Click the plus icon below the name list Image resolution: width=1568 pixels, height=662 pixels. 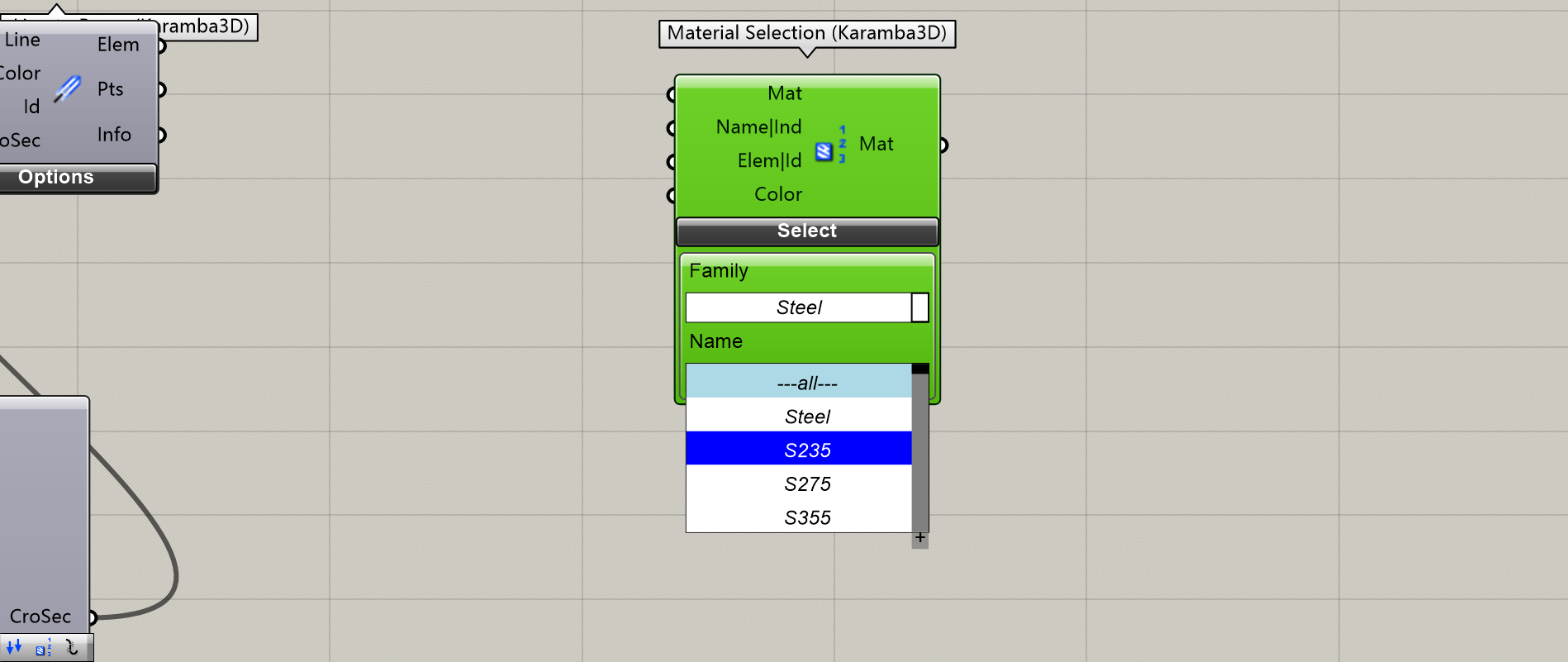click(x=919, y=538)
